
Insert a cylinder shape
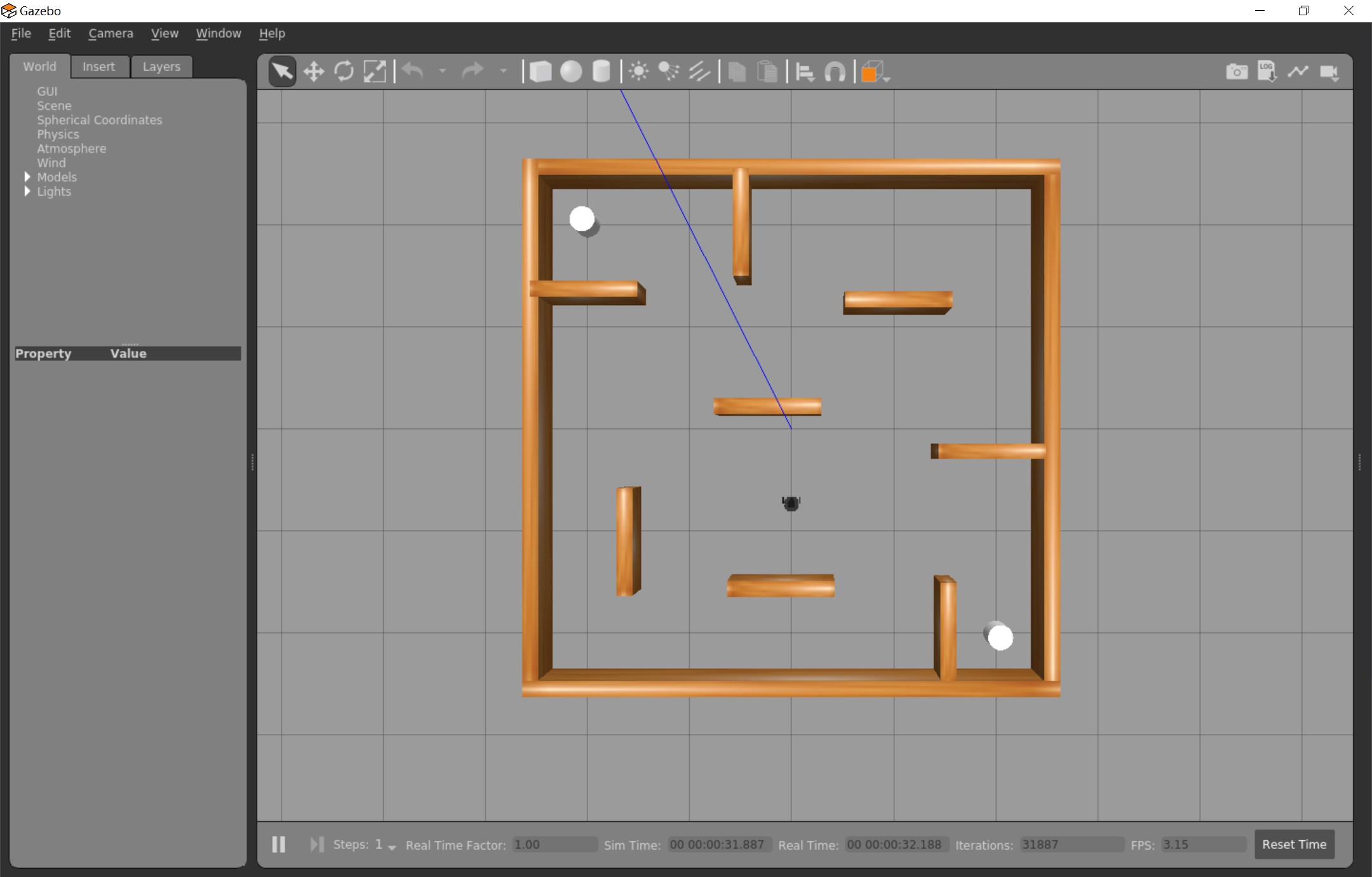coord(601,72)
